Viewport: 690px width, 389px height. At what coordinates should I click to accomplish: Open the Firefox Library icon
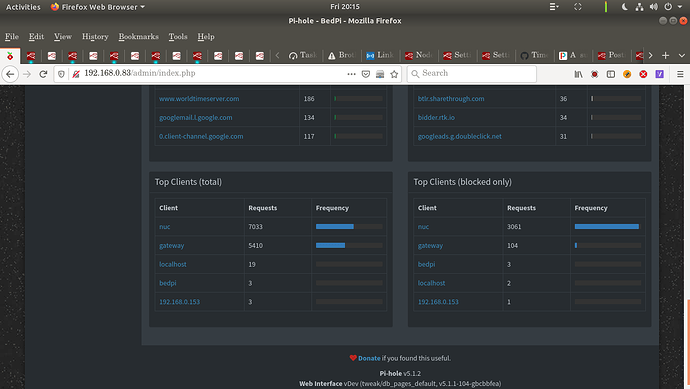tap(578, 74)
